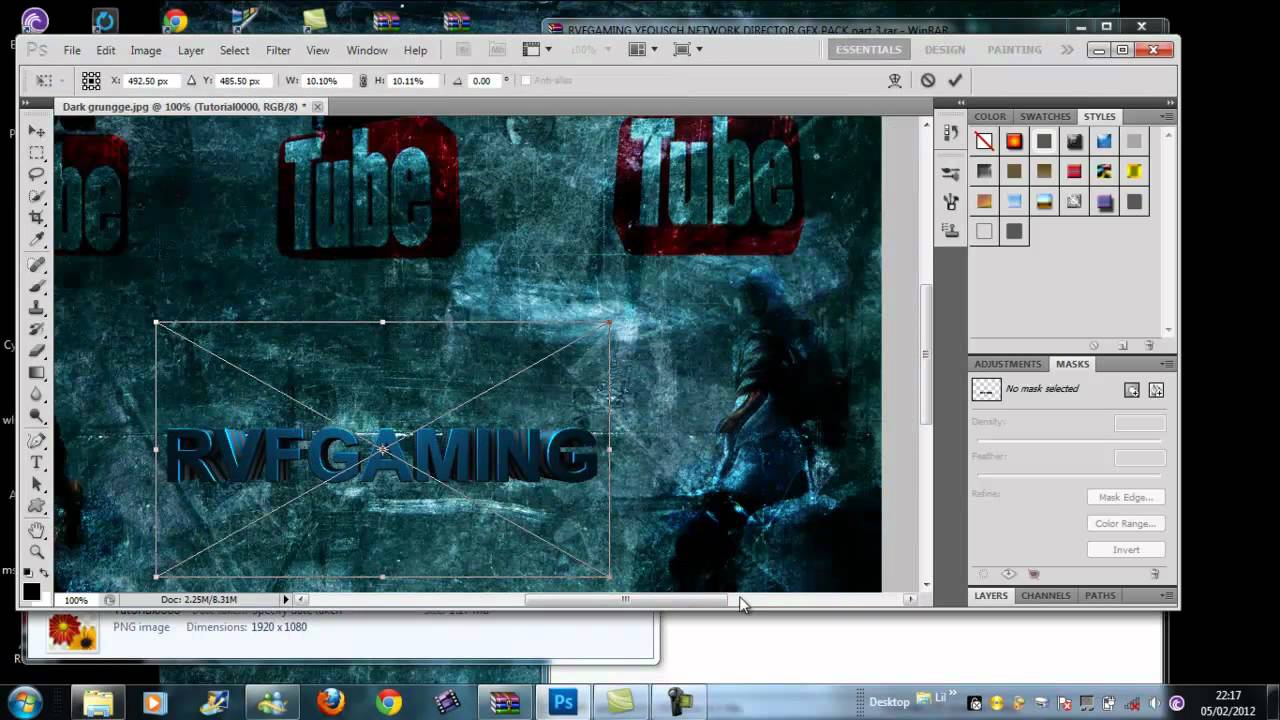The height and width of the screenshot is (720, 1280).
Task: Select the Rectangular Marquee tool
Action: (37, 153)
